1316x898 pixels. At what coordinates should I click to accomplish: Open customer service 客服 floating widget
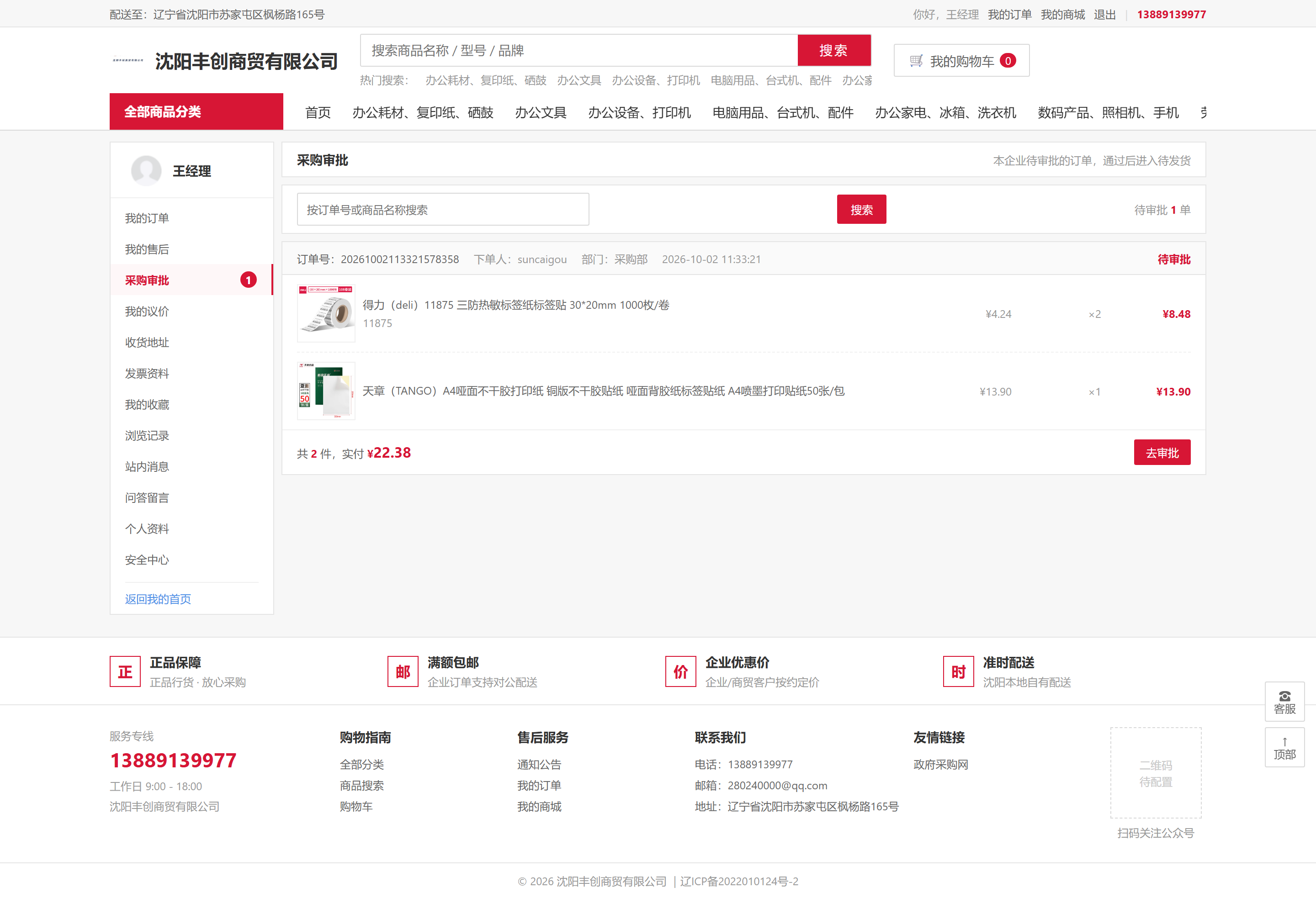tap(1284, 702)
